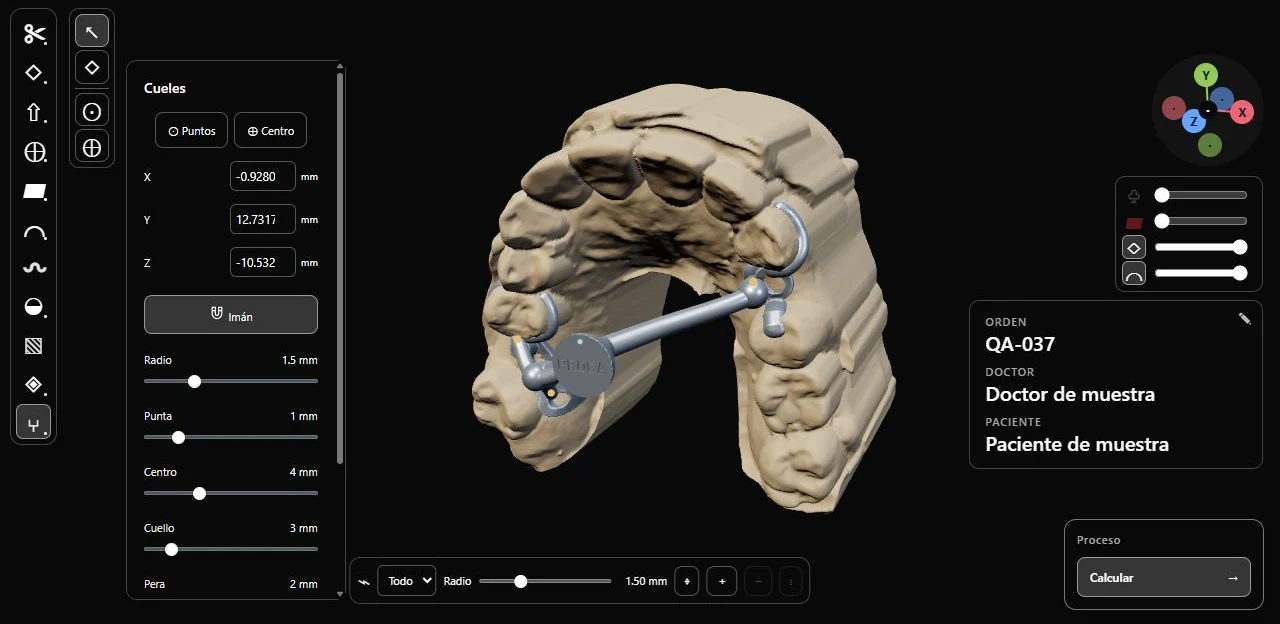The image size is (1280, 624).
Task: Select the arch curve tool in left toolbar
Action: tap(35, 231)
